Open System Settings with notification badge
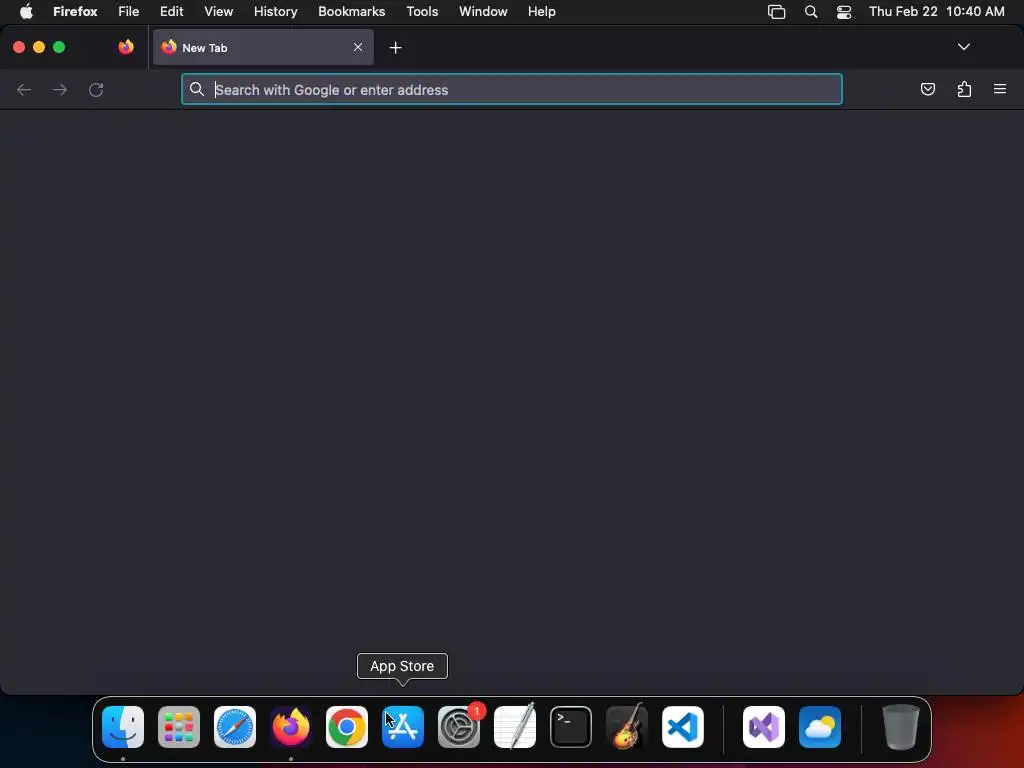Viewport: 1024px width, 768px height. (x=459, y=727)
